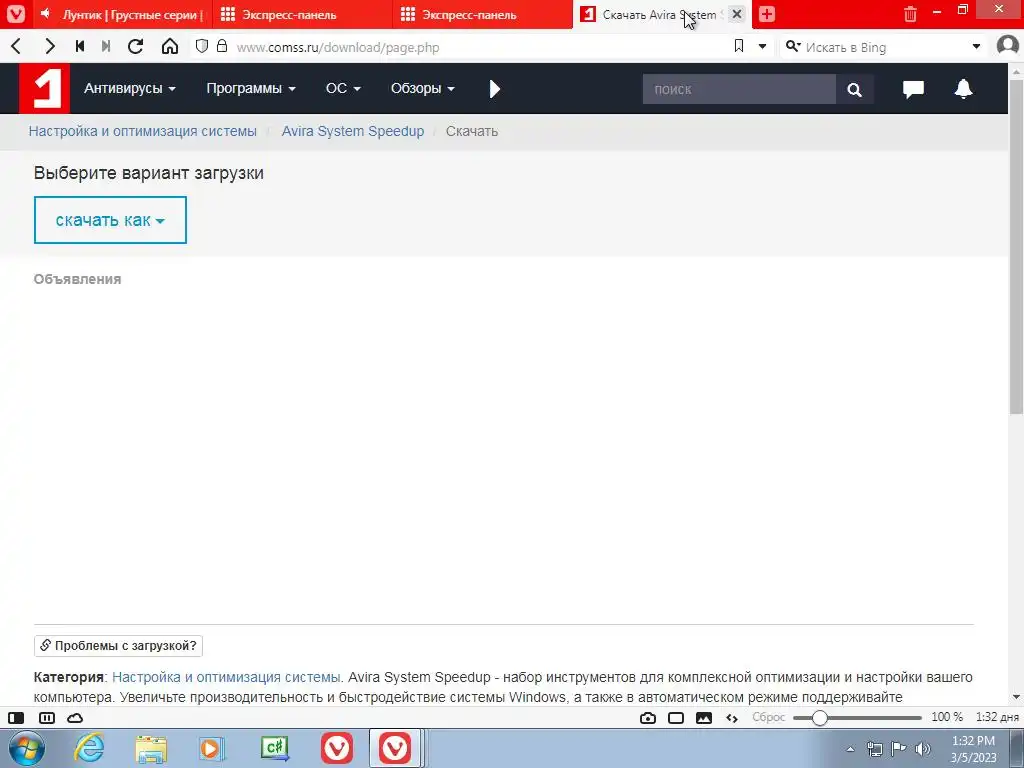
Task: Open Настройка и оптимизация системы breadcrumb
Action: 142,131
